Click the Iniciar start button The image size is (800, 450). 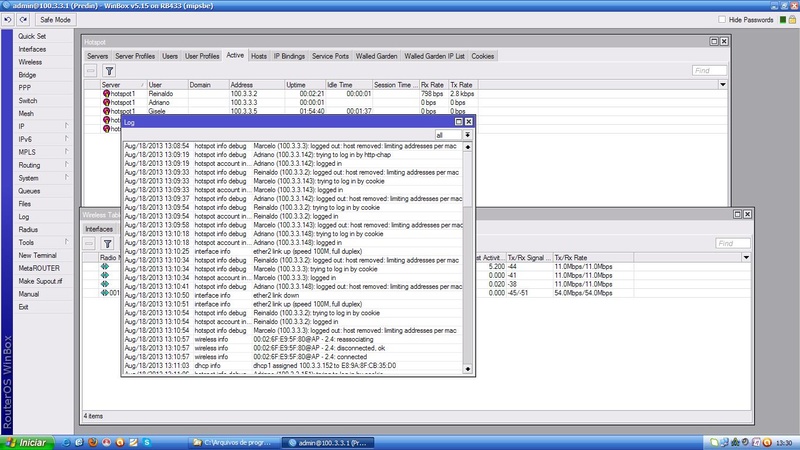(x=27, y=442)
